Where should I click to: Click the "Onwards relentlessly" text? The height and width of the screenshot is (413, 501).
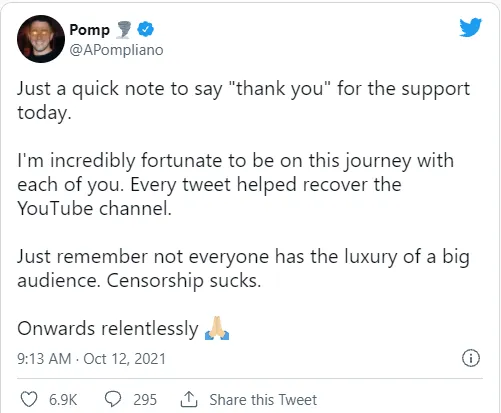(x=108, y=329)
